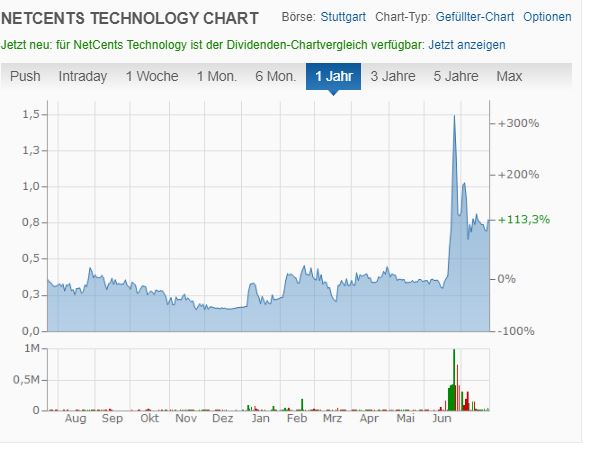
Task: Click the +113,3% performance label
Action: tap(524, 220)
